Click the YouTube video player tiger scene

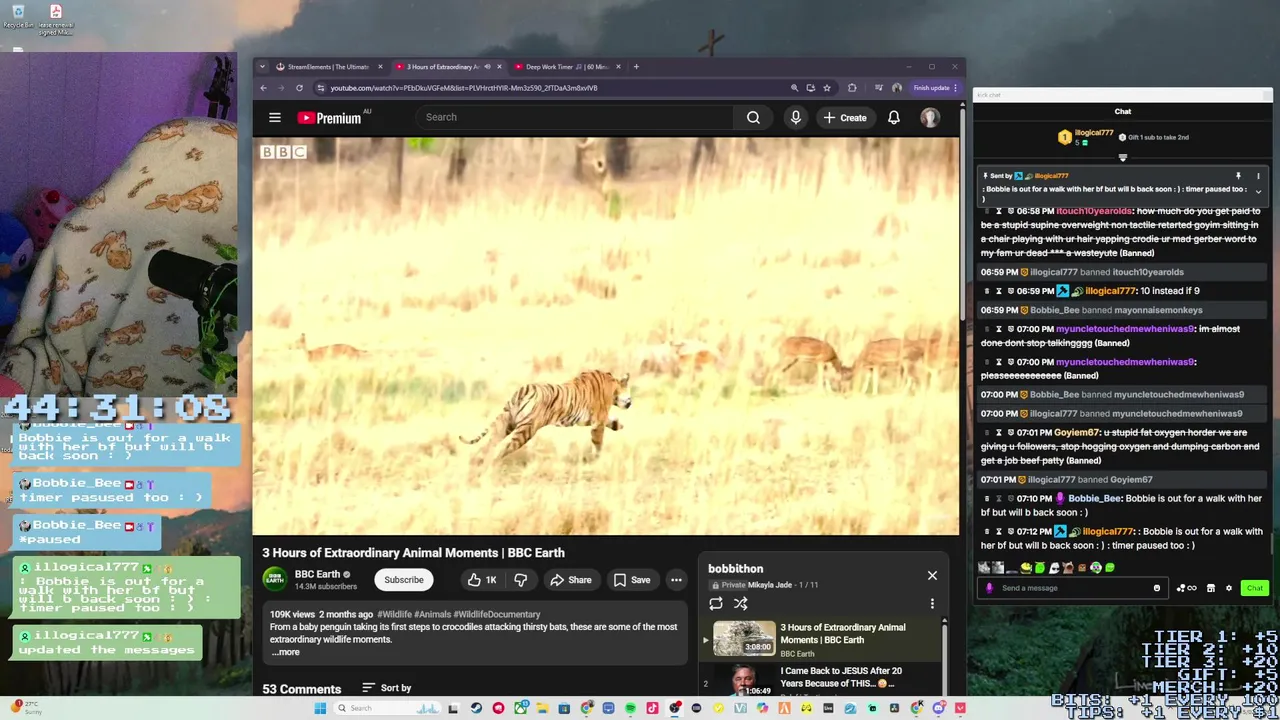[606, 336]
